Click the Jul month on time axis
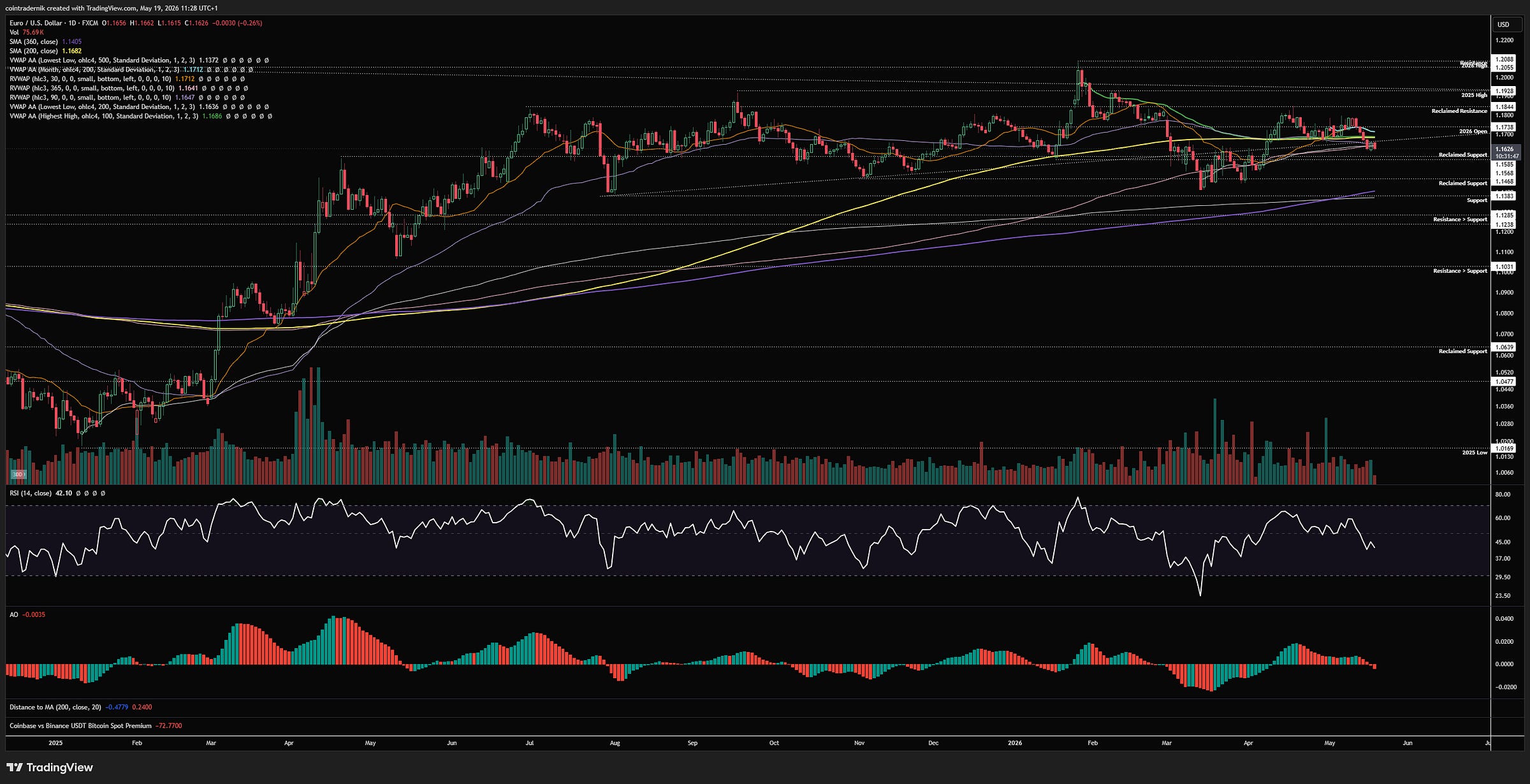This screenshot has height=784, width=1530. tap(530, 743)
